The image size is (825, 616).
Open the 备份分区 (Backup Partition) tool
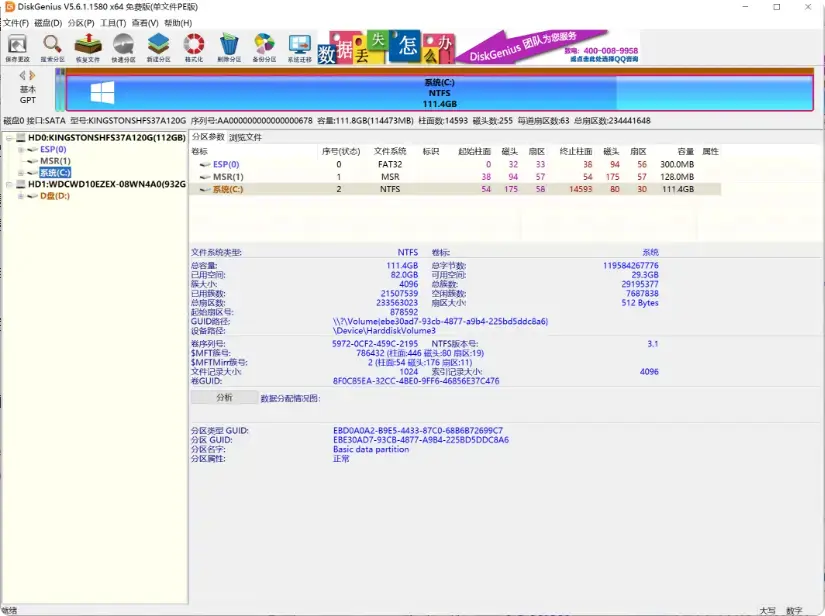coord(262,45)
